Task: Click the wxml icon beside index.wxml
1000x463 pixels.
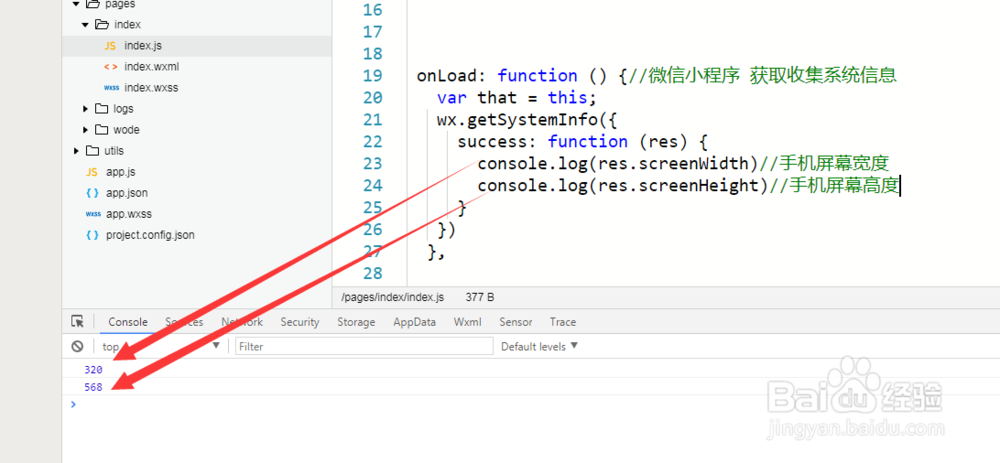Action: (x=110, y=67)
